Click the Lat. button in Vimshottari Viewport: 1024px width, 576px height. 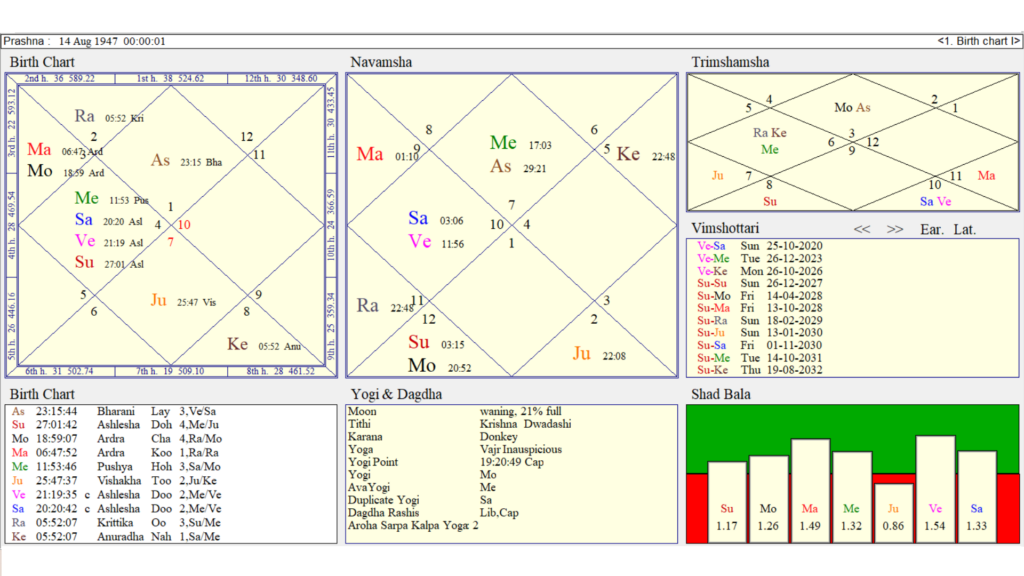pos(965,229)
